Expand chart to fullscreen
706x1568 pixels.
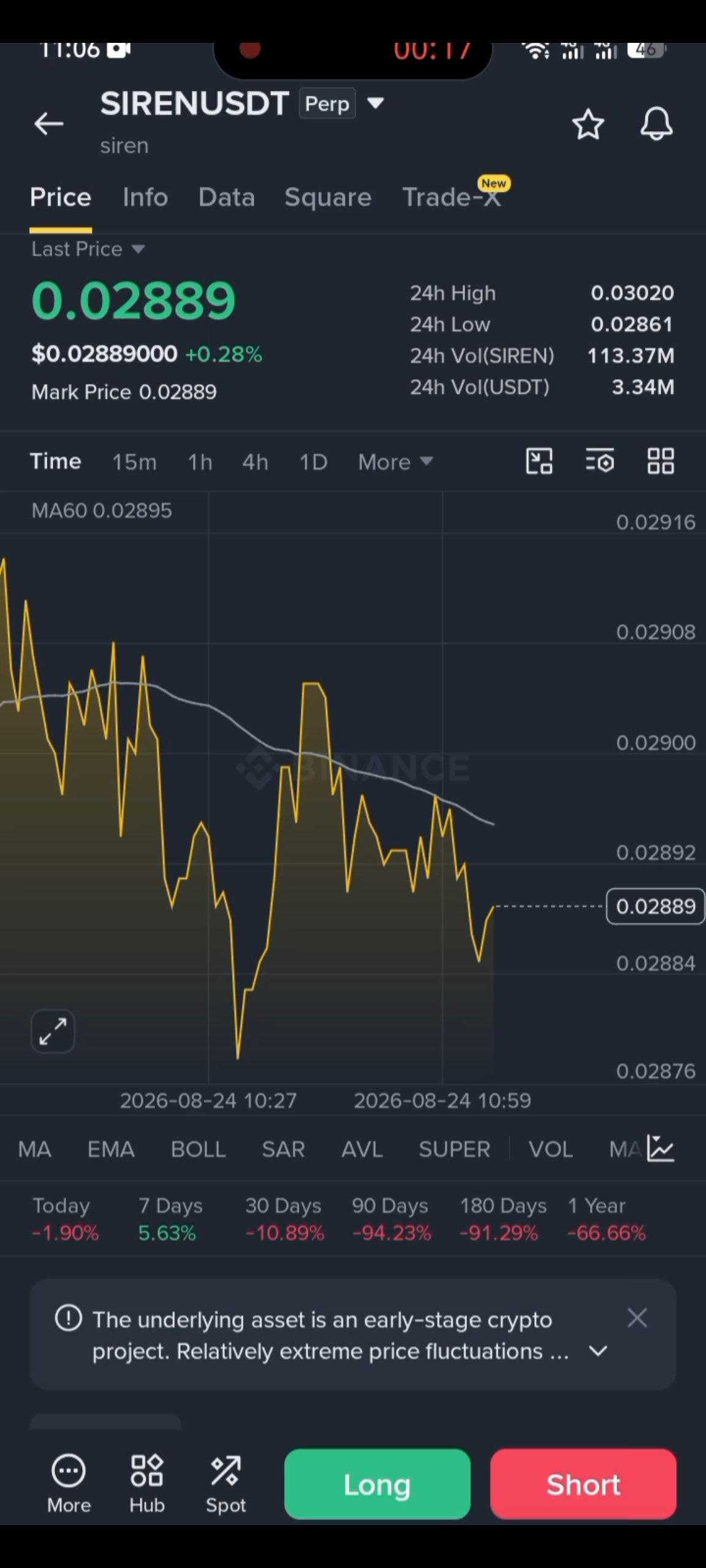[x=53, y=1031]
